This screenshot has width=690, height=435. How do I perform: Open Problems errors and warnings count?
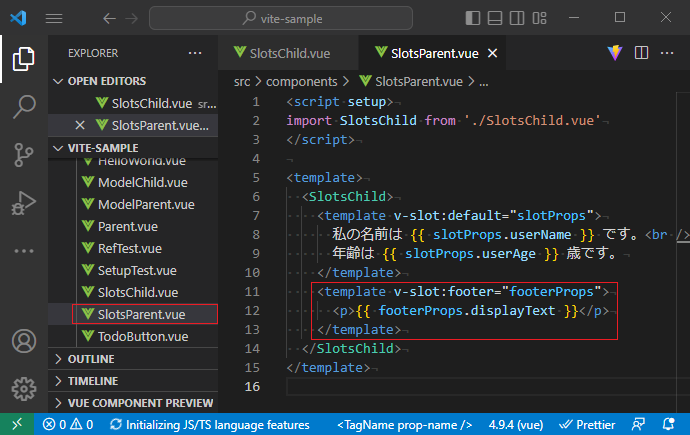click(68, 424)
